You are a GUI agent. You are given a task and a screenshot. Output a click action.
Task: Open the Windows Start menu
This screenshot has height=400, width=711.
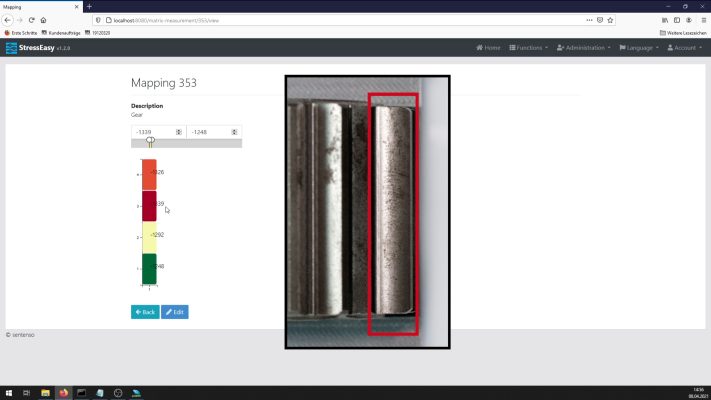tap(9, 393)
